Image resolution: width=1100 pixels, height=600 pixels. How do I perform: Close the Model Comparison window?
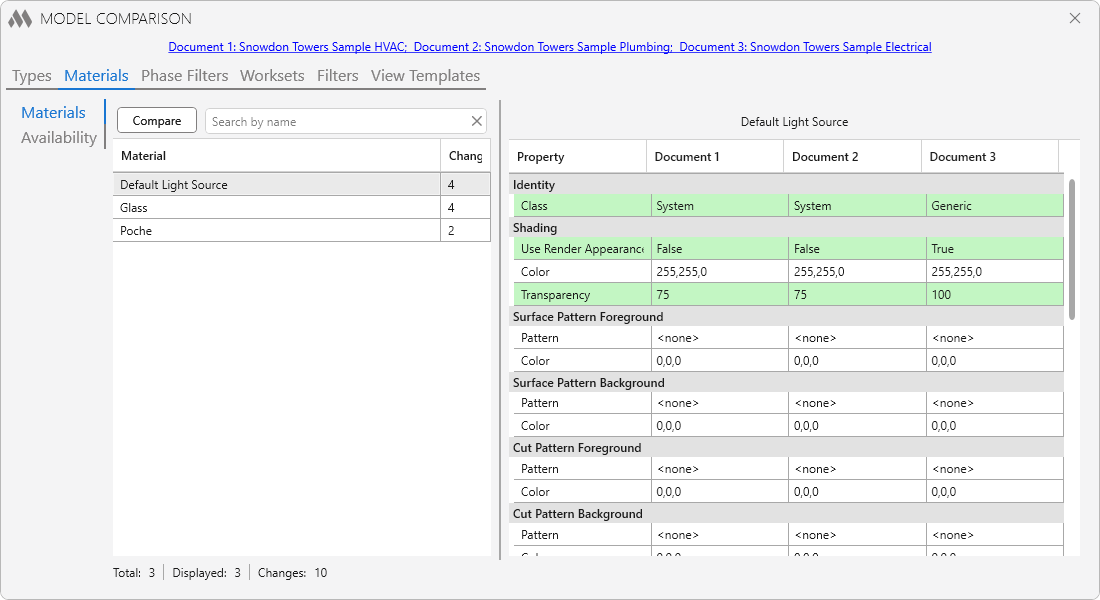click(1075, 18)
